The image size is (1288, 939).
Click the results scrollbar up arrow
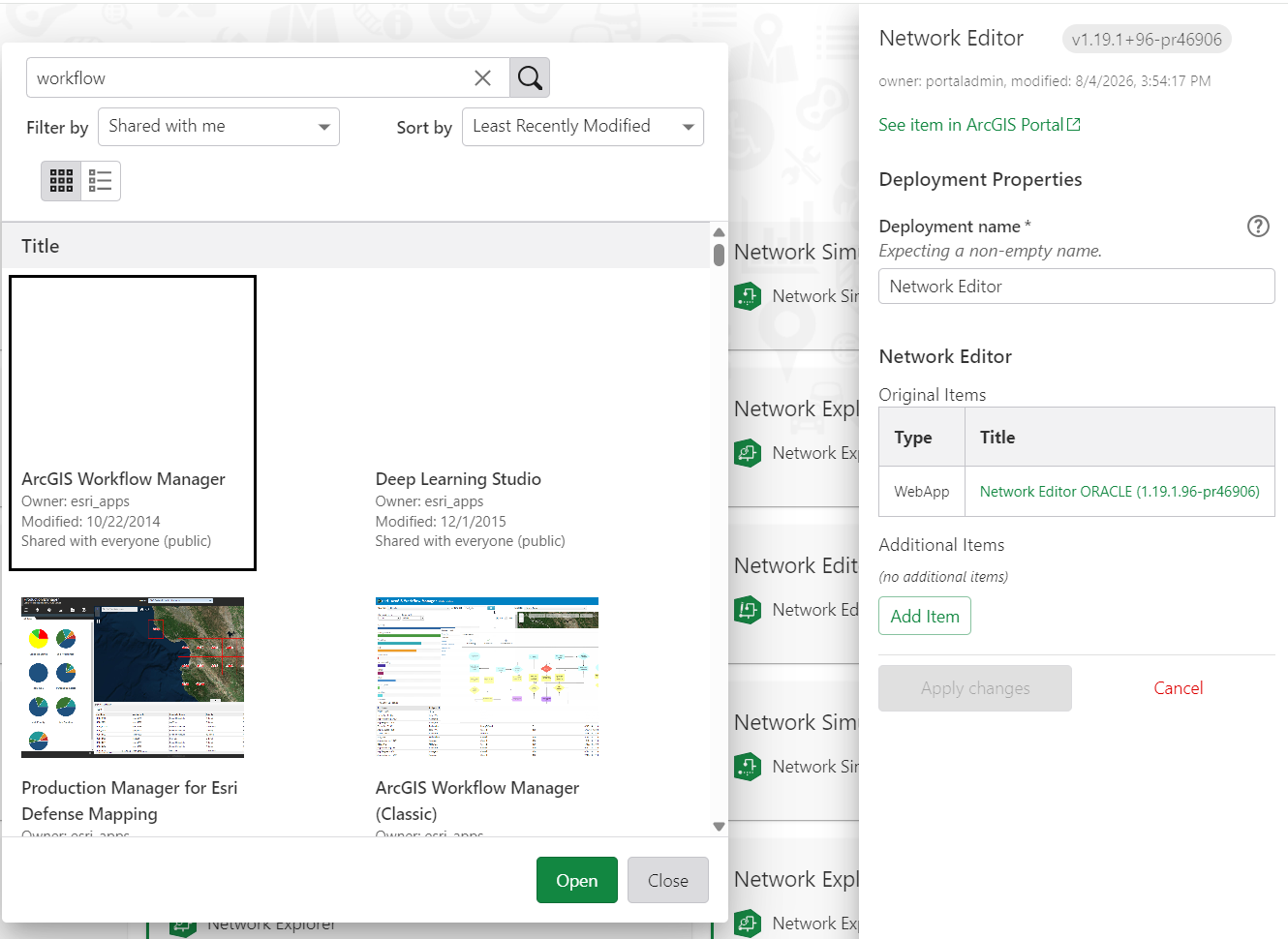pos(719,232)
